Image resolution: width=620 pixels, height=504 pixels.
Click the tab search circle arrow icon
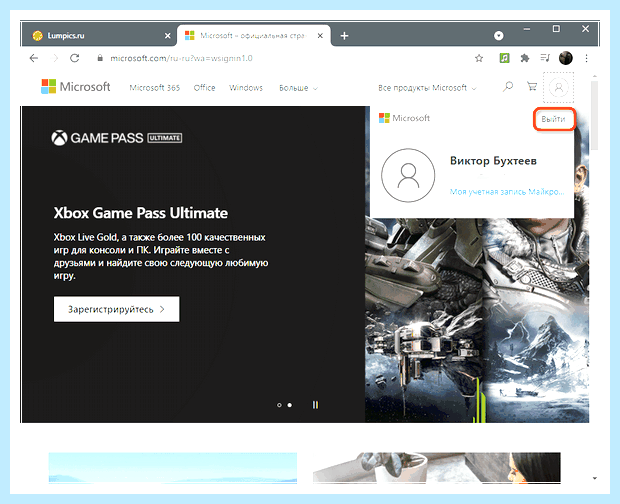point(499,36)
